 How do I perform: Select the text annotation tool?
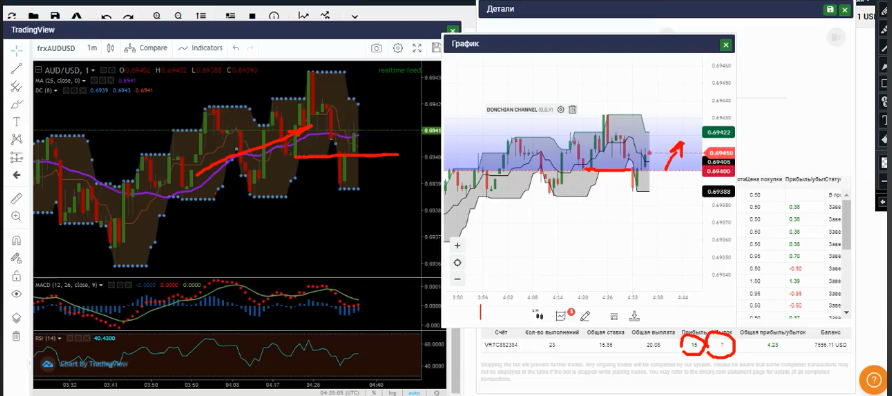[16, 121]
